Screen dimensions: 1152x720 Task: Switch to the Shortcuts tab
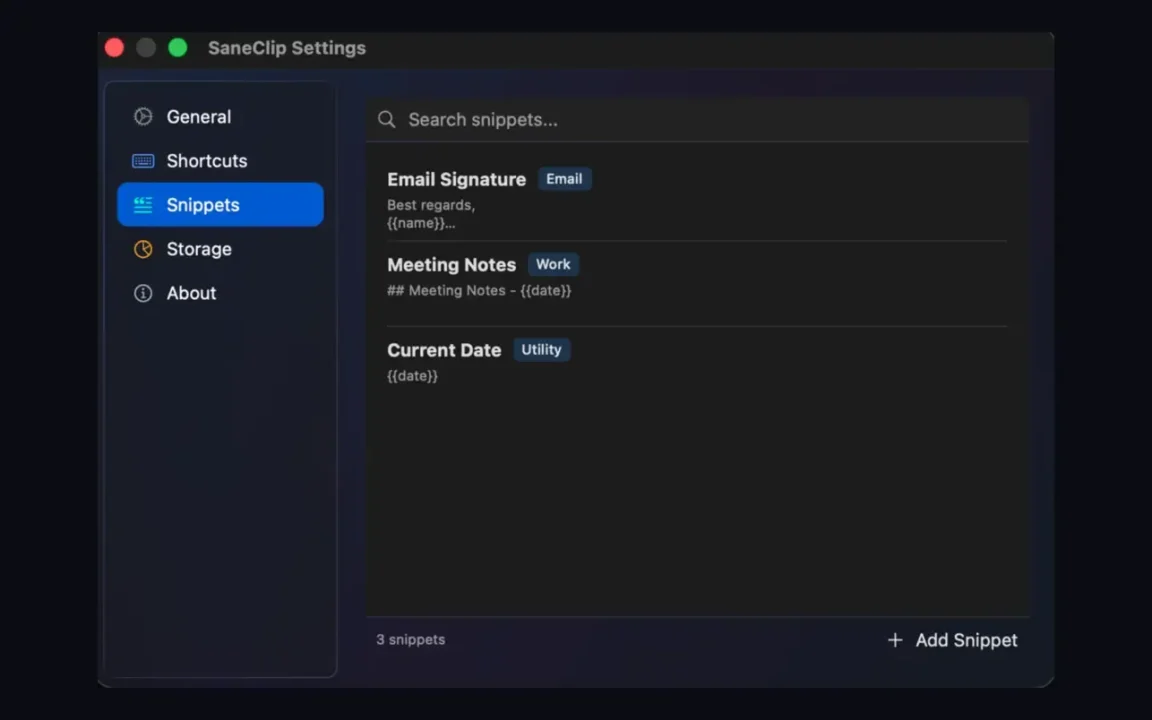tap(220, 160)
